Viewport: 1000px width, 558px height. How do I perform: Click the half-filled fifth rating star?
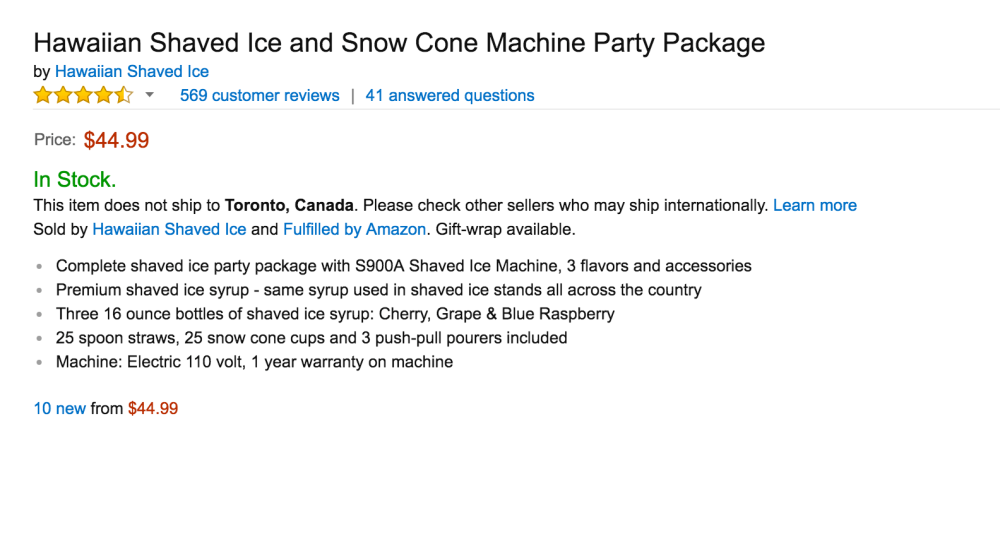coord(124,96)
